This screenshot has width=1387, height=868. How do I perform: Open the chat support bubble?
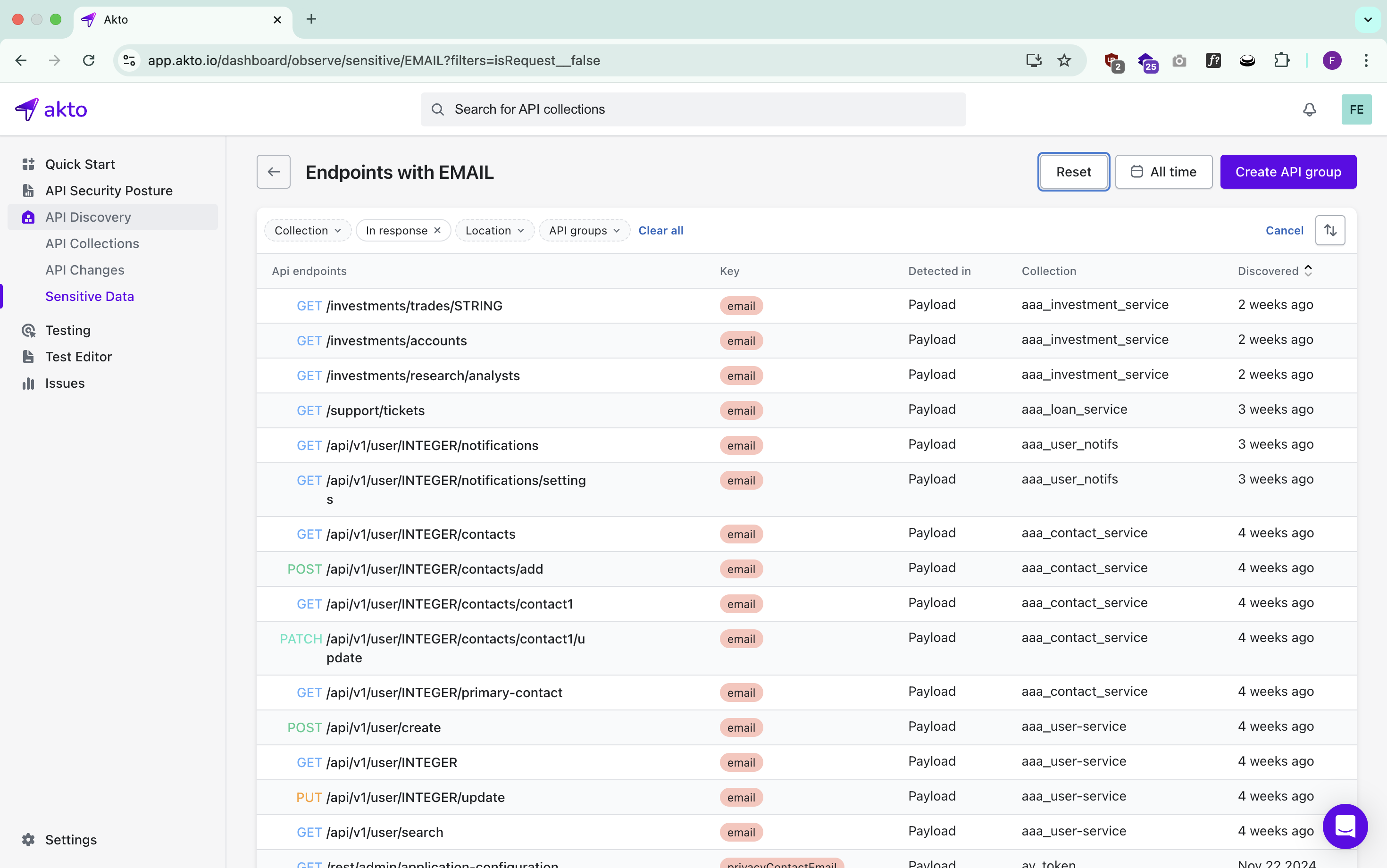coord(1345,826)
